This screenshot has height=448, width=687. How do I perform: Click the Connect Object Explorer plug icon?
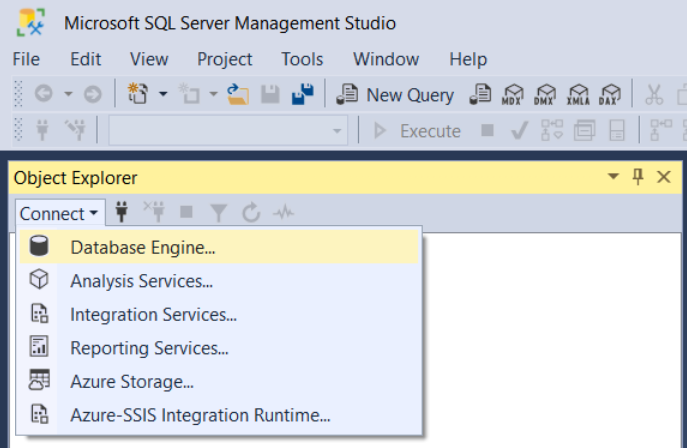pos(123,213)
